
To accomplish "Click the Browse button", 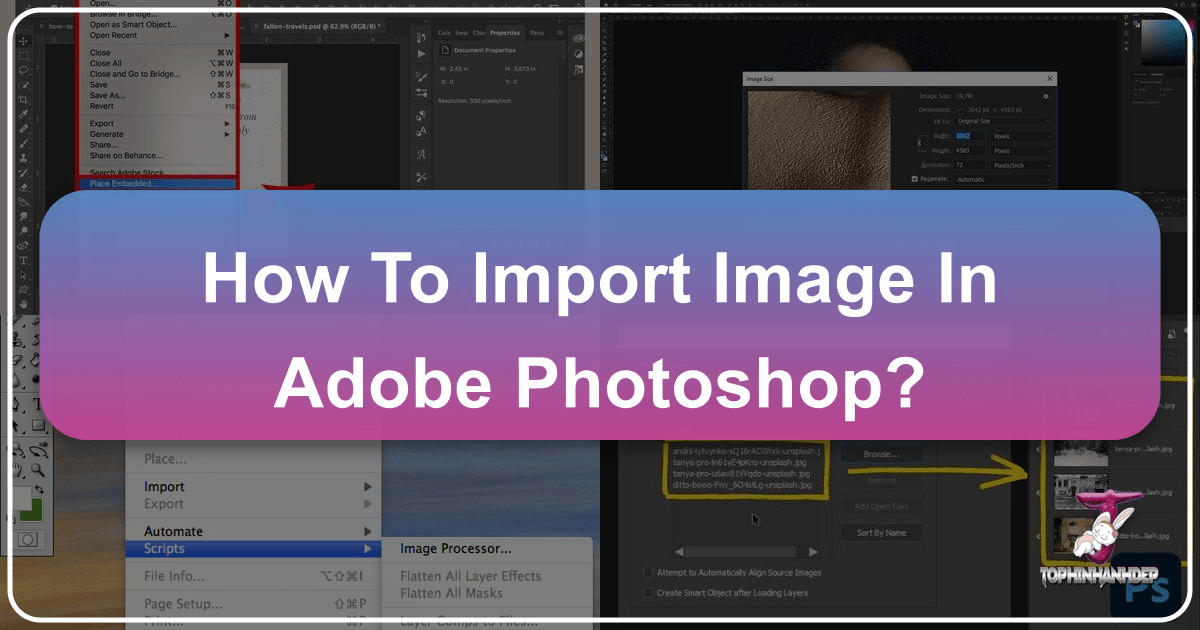I will (880, 452).
